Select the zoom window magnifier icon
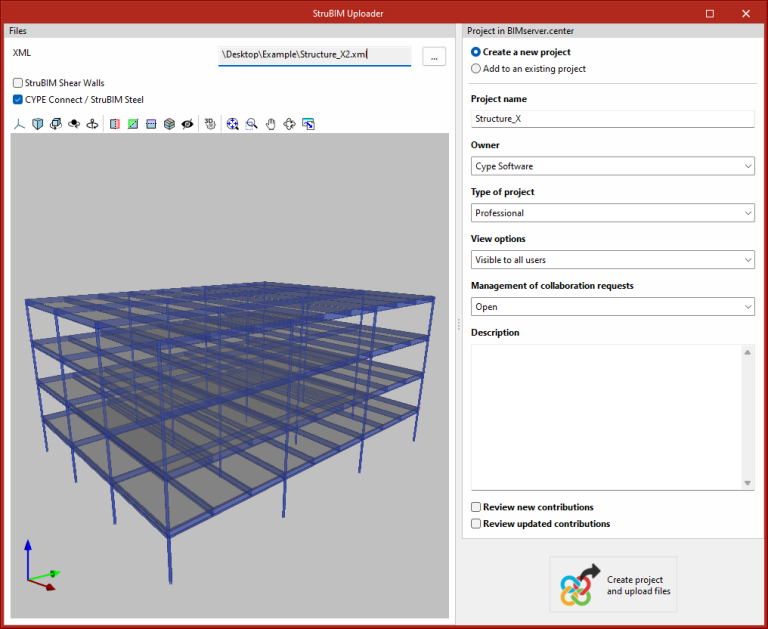 (251, 124)
